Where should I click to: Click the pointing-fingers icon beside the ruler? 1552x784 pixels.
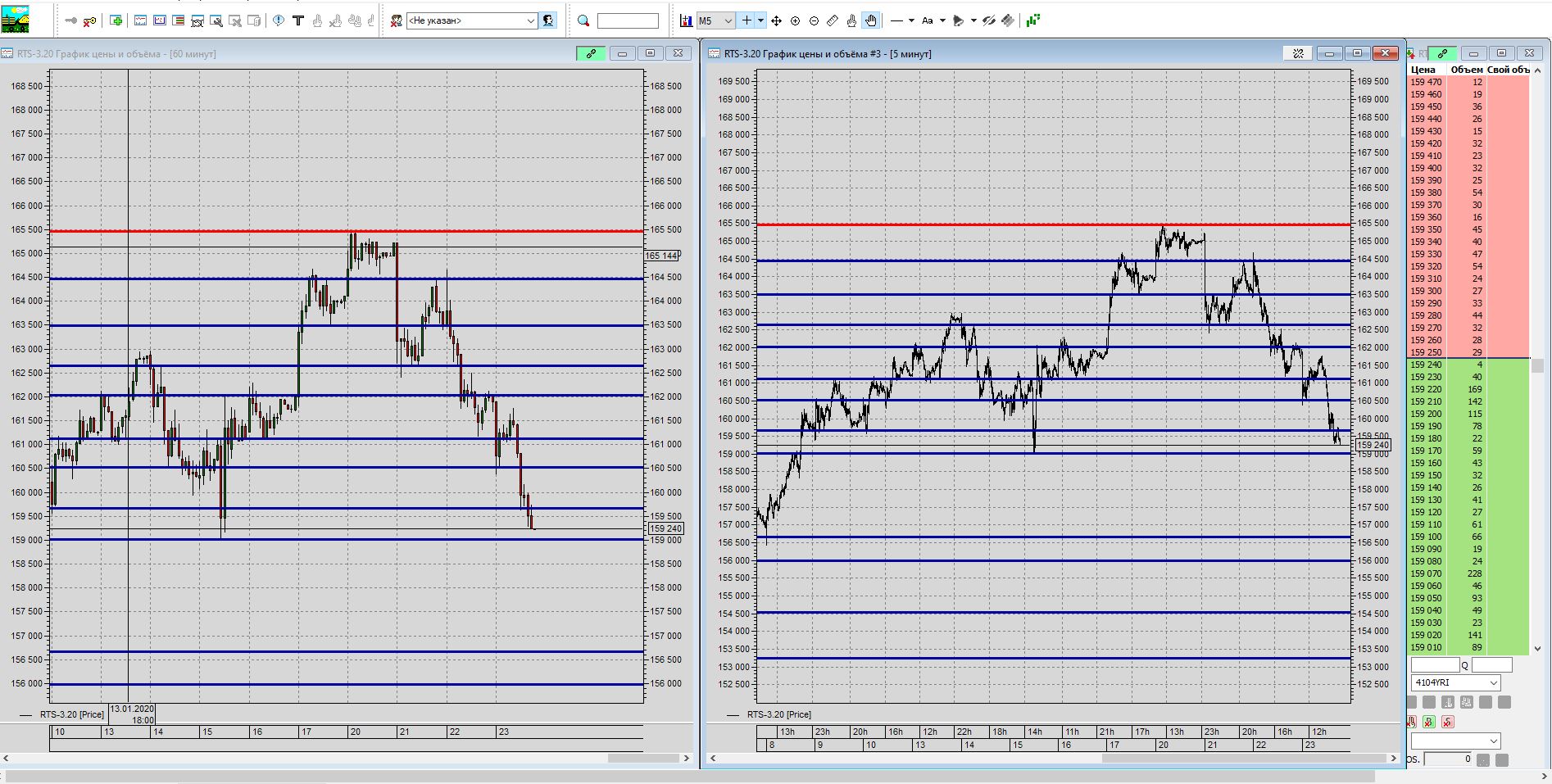pyautogui.click(x=851, y=20)
